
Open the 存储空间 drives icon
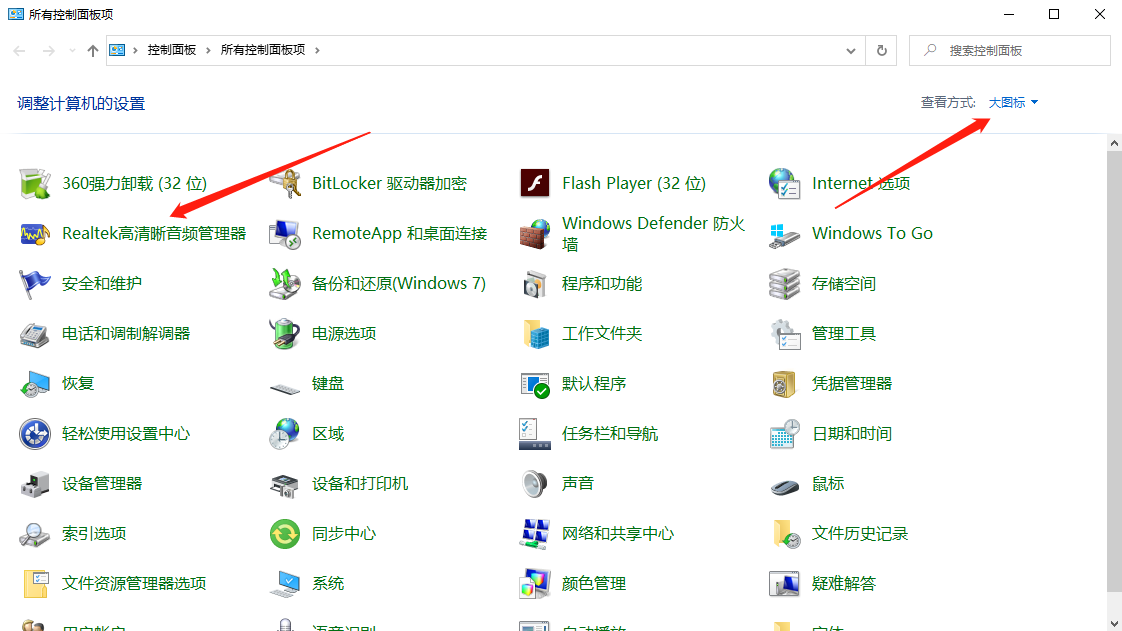(784, 284)
